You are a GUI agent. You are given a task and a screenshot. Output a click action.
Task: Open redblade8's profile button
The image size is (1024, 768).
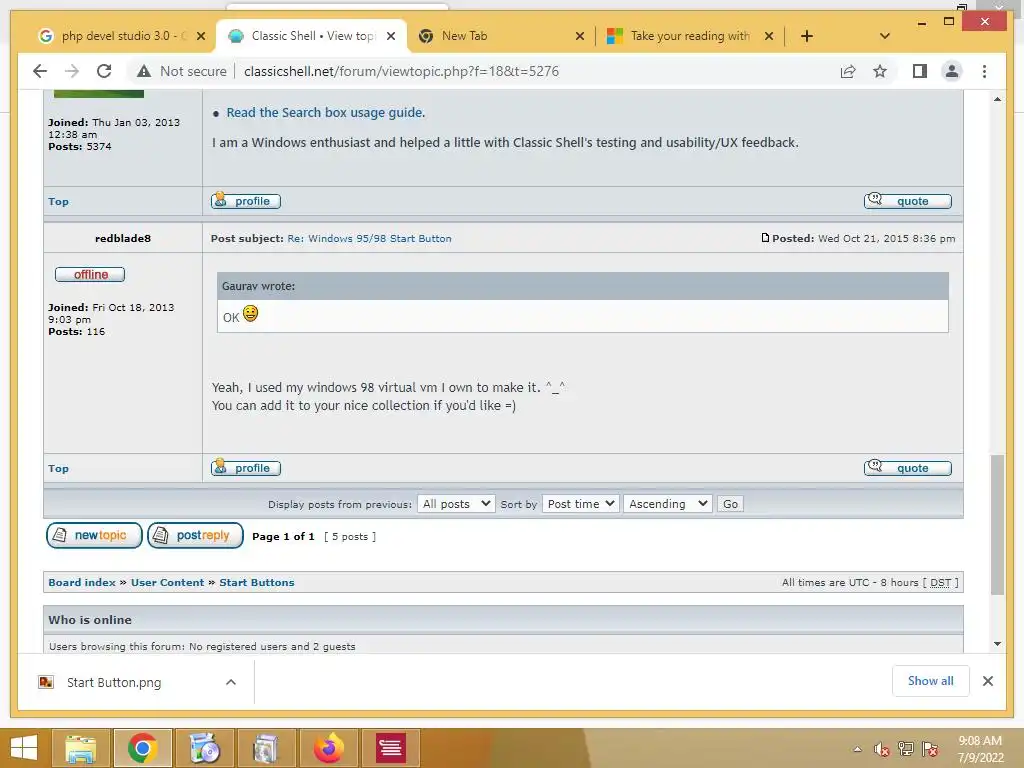pyautogui.click(x=246, y=468)
